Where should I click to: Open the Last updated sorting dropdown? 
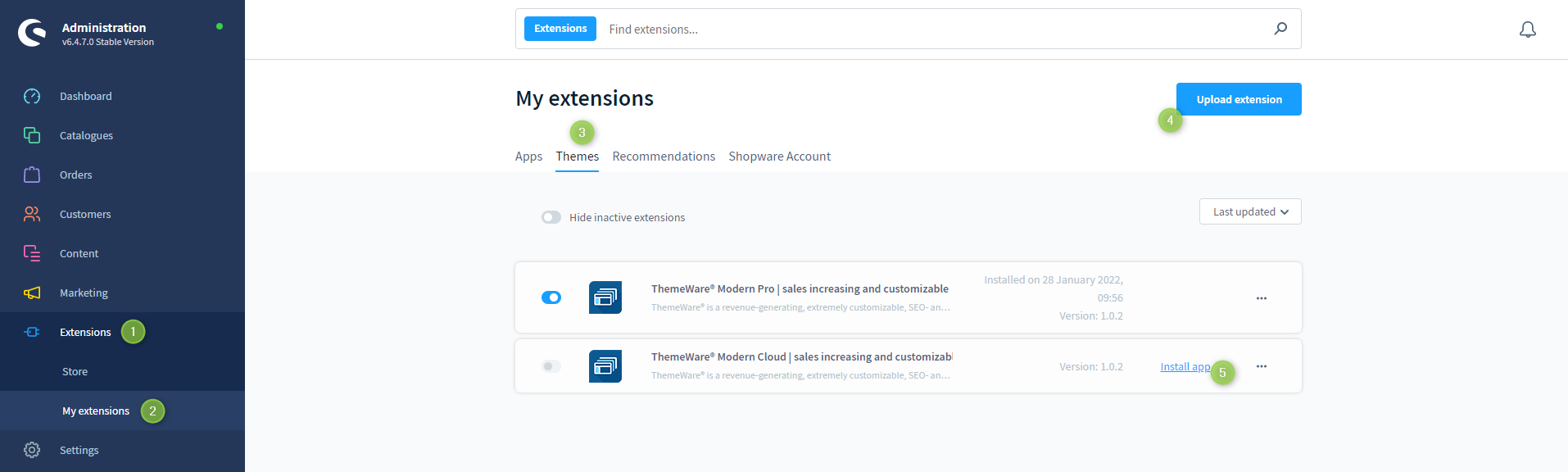[x=1250, y=211]
